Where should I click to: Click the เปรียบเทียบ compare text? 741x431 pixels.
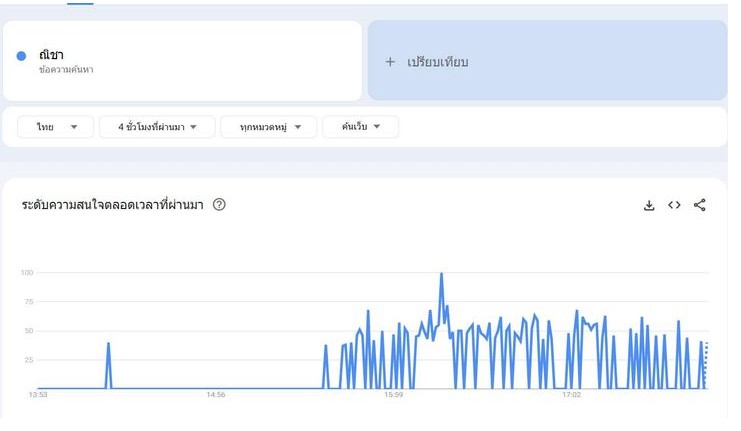coord(437,62)
